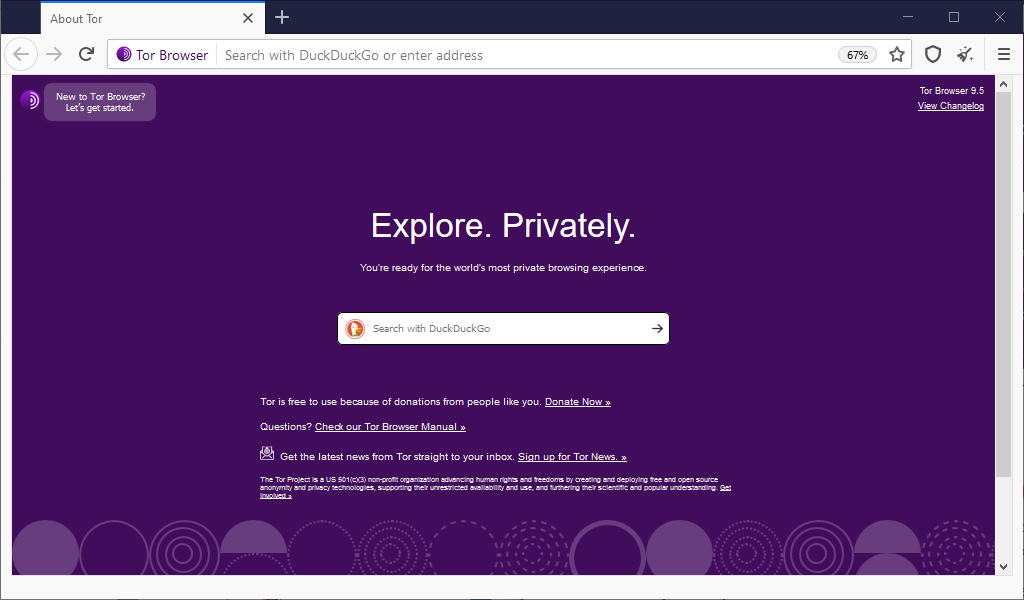Go back with the back arrow button
Viewport: 1024px width, 600px height.
(x=21, y=54)
